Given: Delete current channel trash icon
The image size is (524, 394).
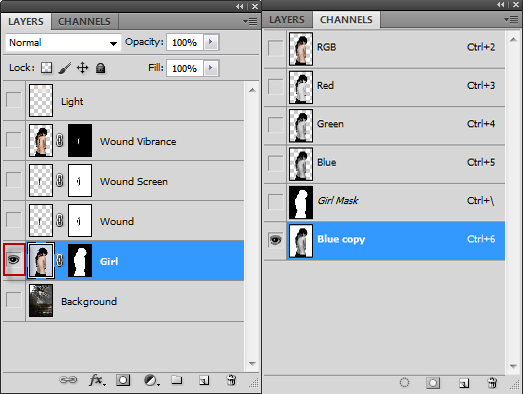Looking at the screenshot, I should coord(492,383).
